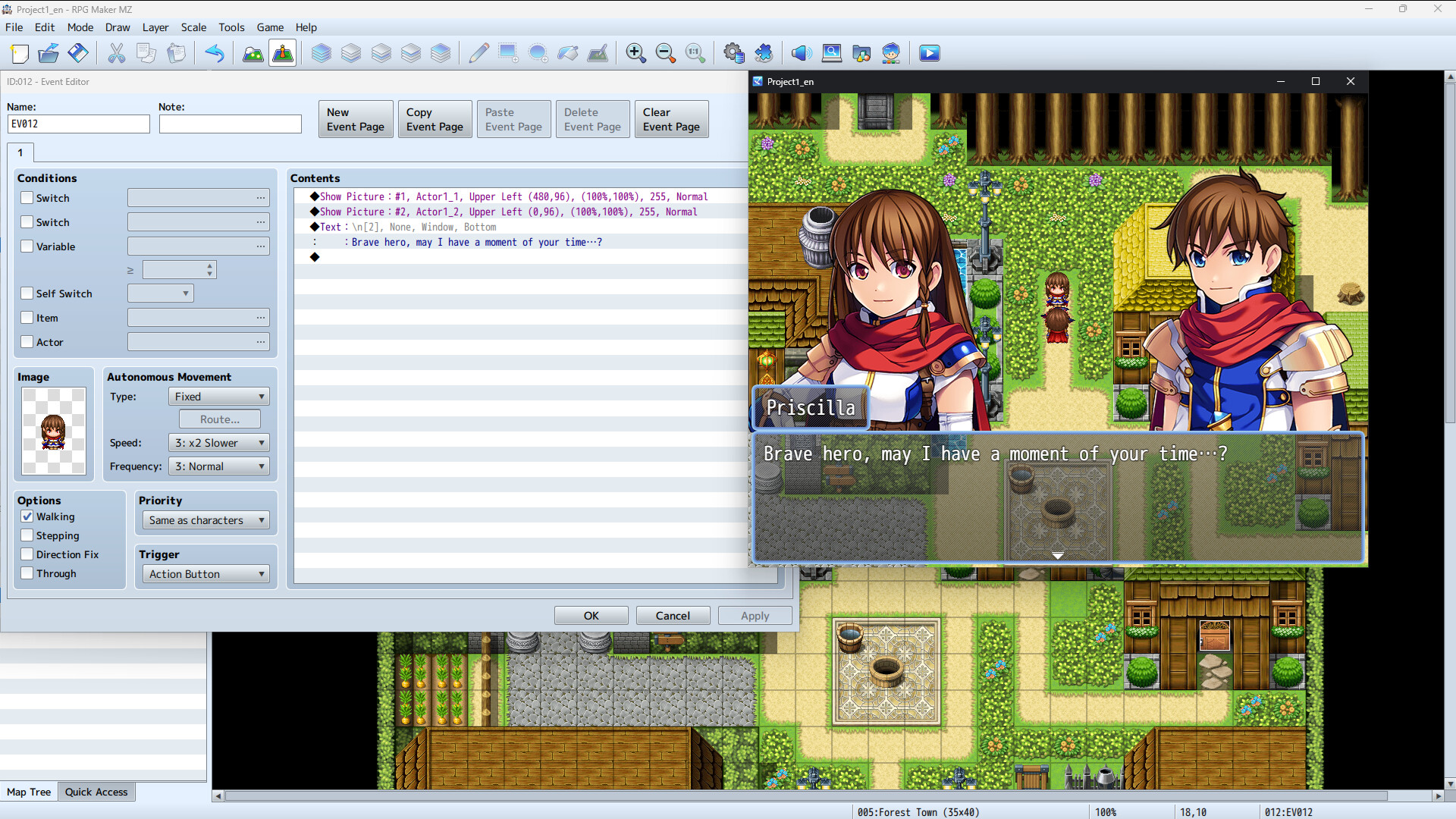The width and height of the screenshot is (1456, 819).
Task: Click the event character Image thumbnail
Action: tap(54, 430)
